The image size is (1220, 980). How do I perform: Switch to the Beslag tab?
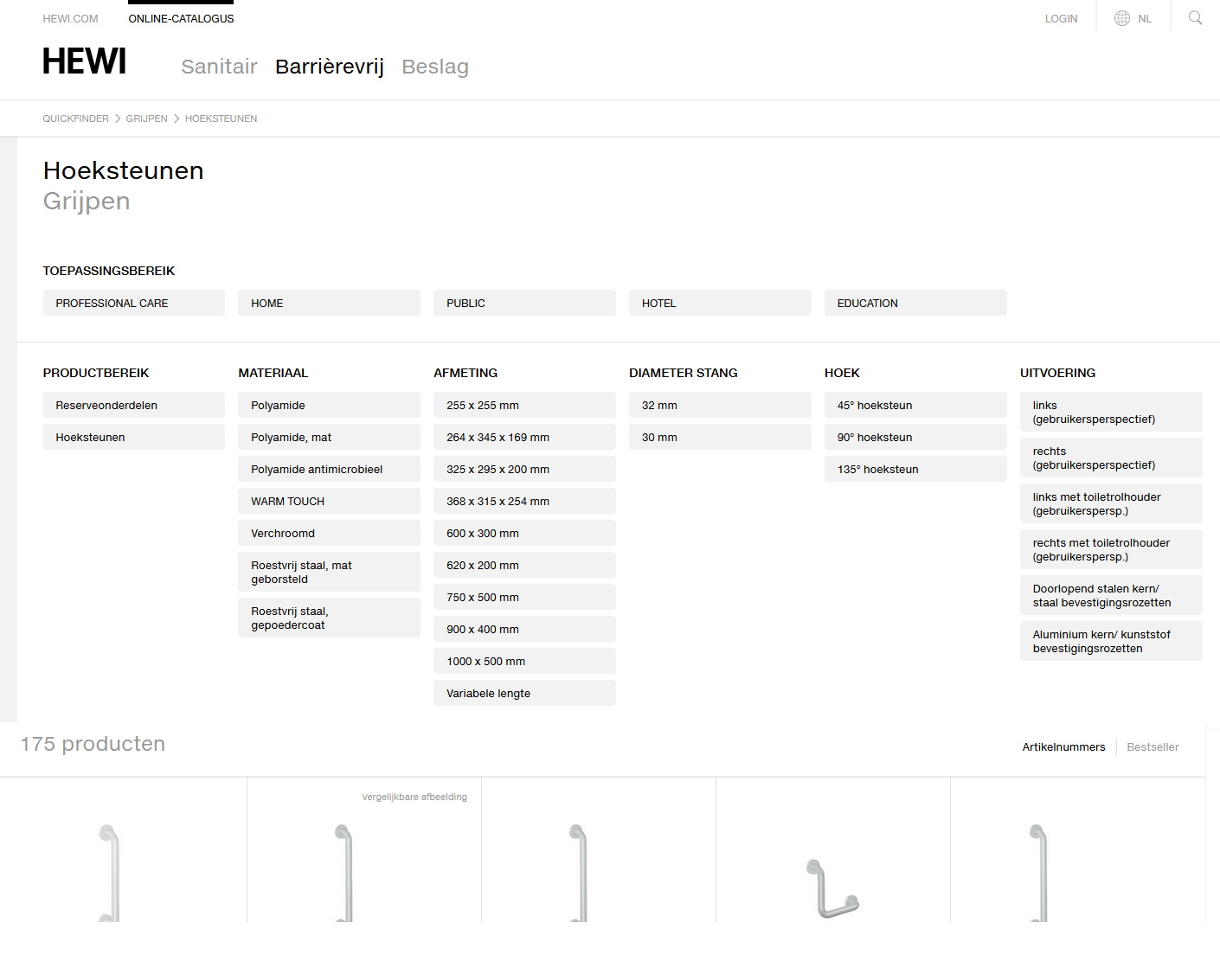434,67
